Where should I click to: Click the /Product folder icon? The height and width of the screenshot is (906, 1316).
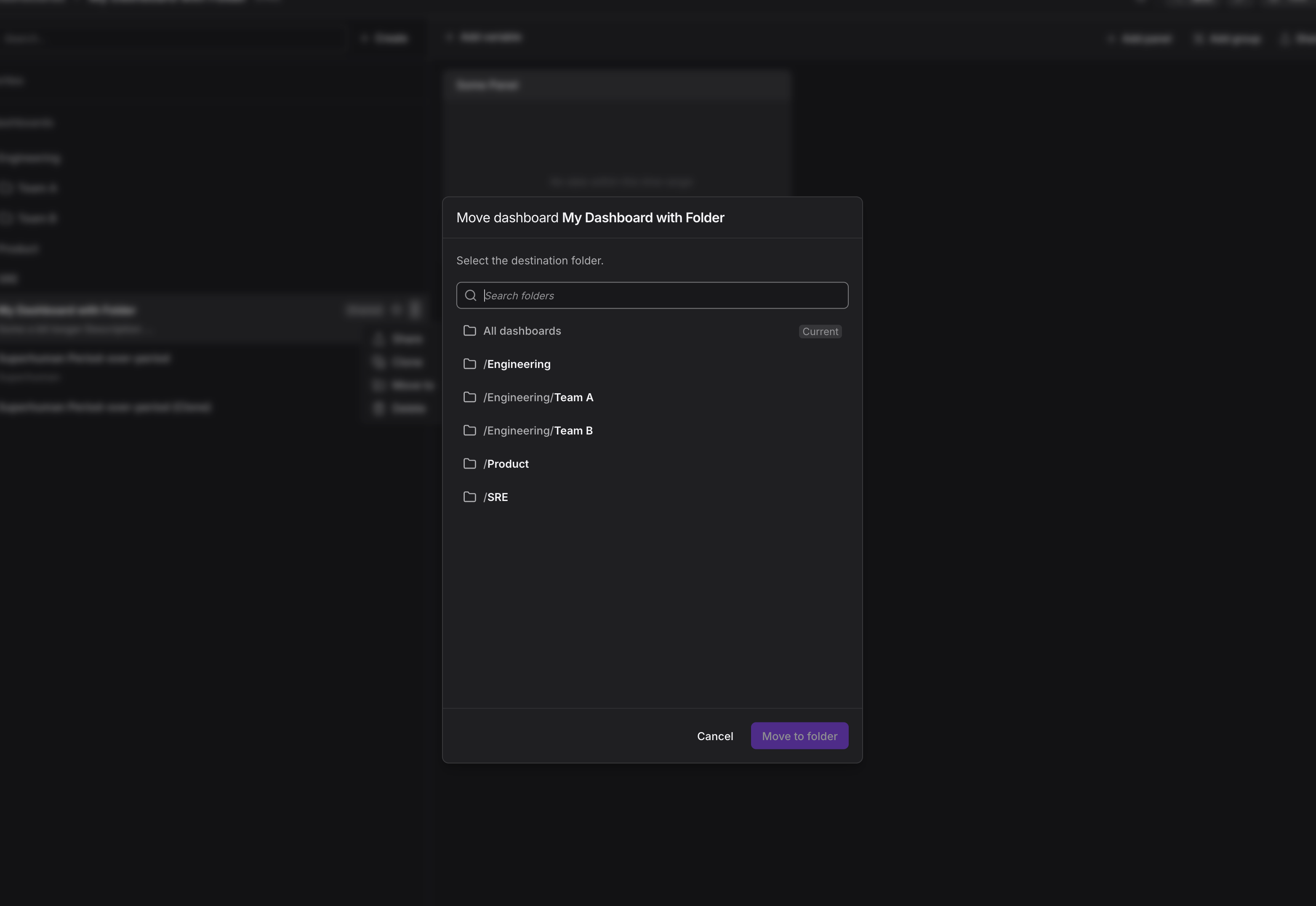(469, 464)
